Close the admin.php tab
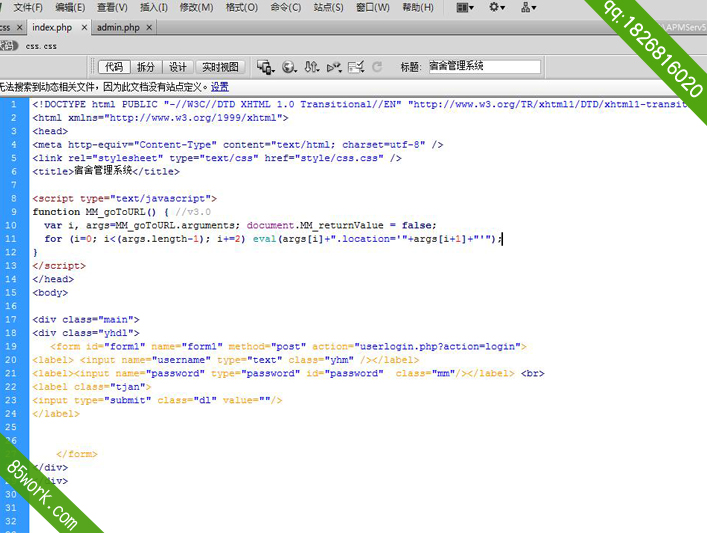The height and width of the screenshot is (533, 707). [149, 28]
